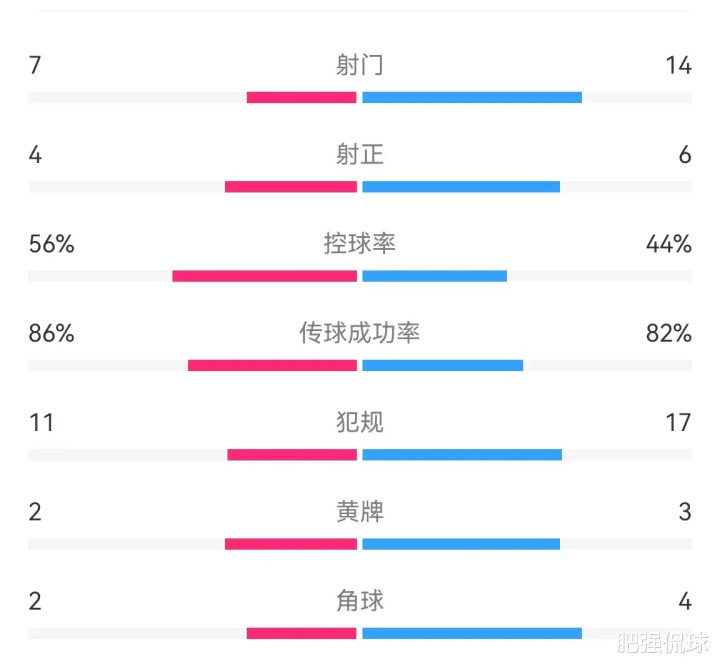
Task: Click the 86% pass accuracy value
Action: tap(51, 333)
